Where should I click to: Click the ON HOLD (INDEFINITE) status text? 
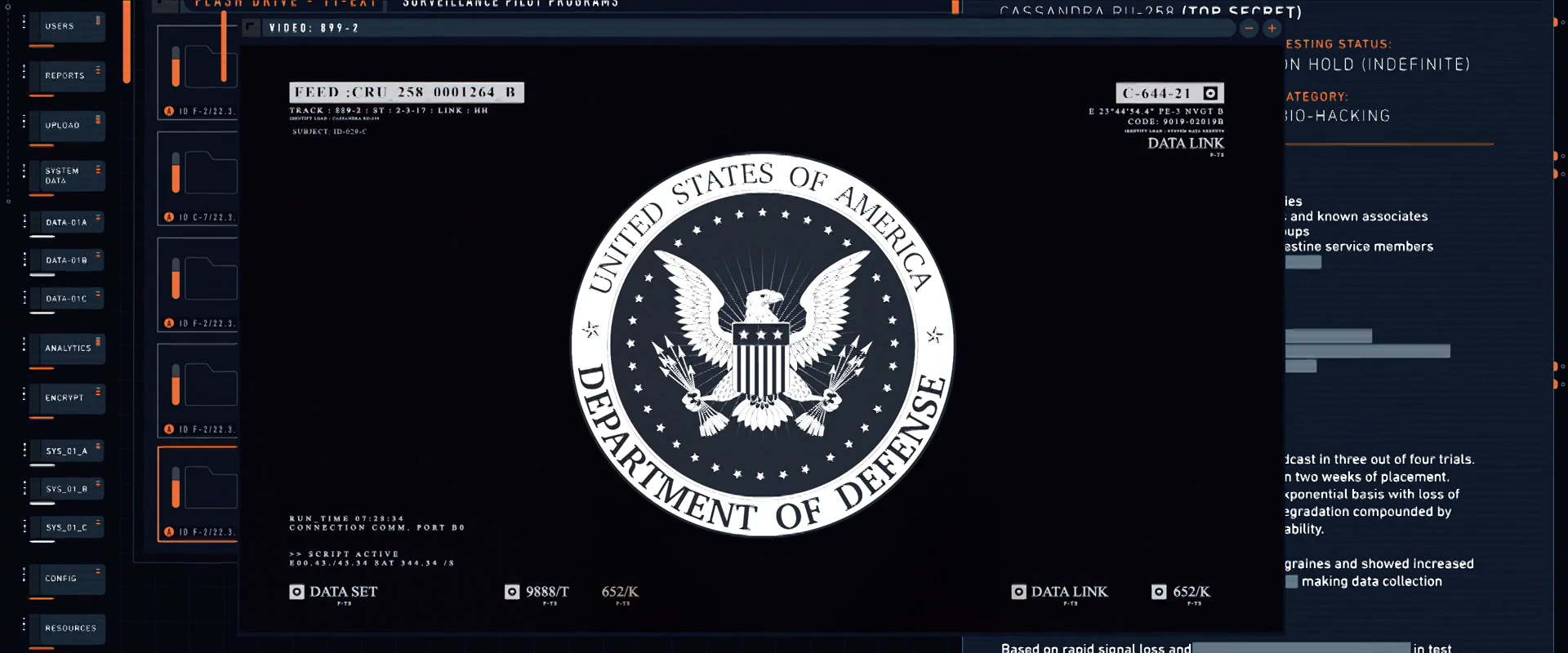pyautogui.click(x=1377, y=64)
